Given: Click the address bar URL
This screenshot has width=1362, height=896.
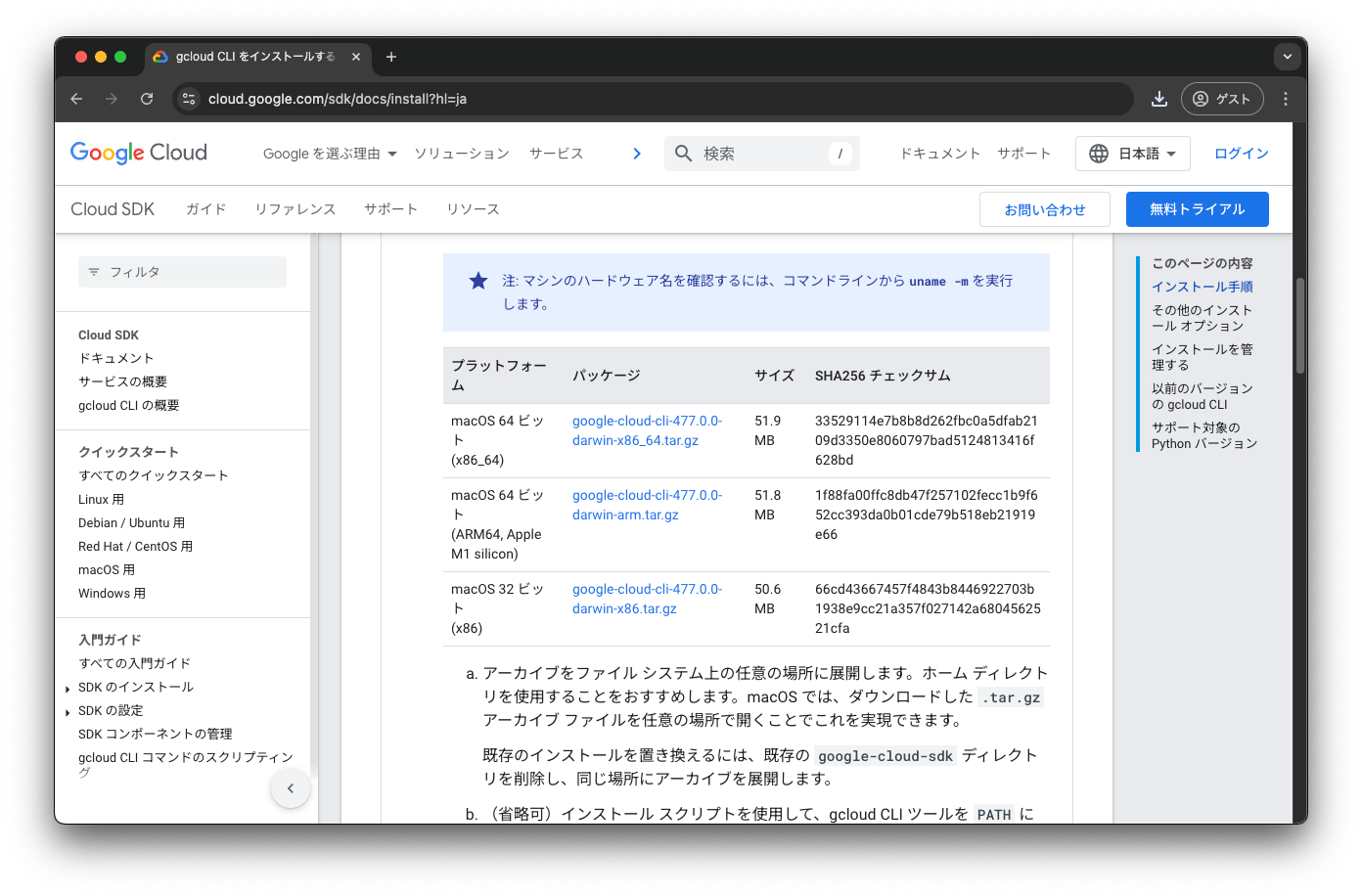Looking at the screenshot, I should point(338,99).
